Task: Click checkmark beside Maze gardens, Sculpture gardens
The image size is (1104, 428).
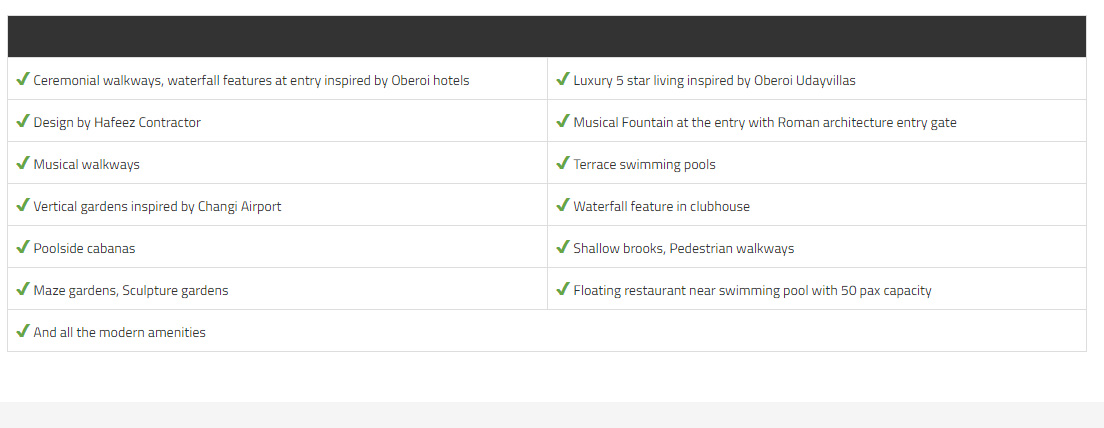Action: (23, 289)
